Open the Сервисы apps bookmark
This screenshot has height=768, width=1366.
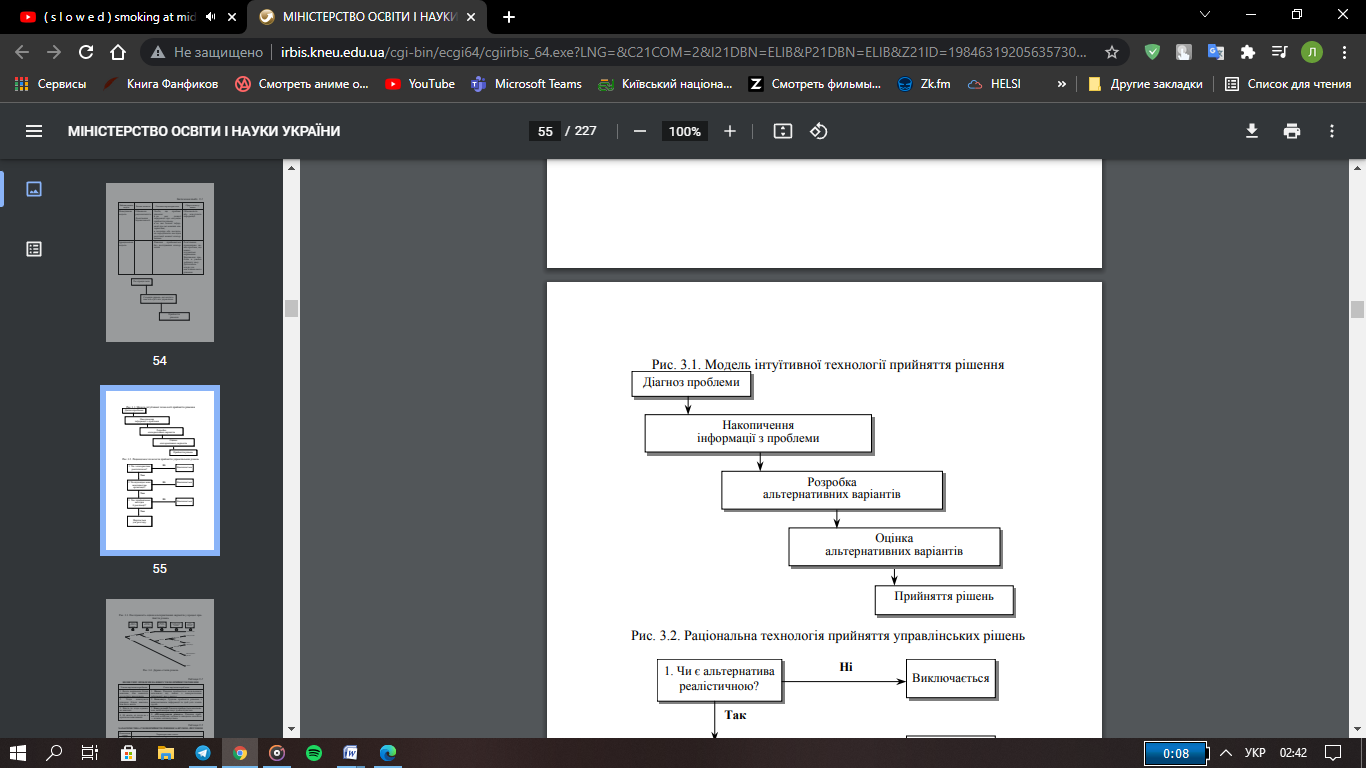pyautogui.click(x=50, y=84)
